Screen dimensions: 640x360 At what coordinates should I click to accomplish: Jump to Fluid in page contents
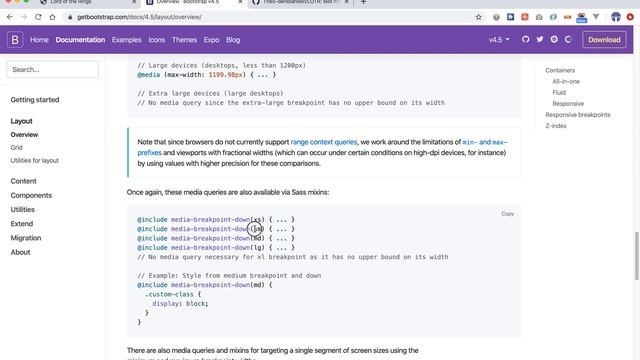pos(559,93)
